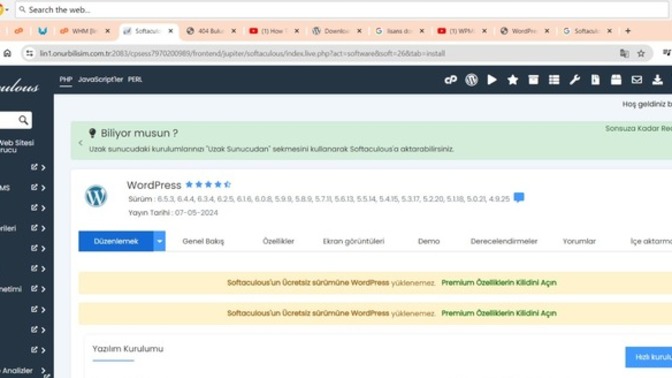Expand the Analizler sidebar category

(x=43, y=370)
